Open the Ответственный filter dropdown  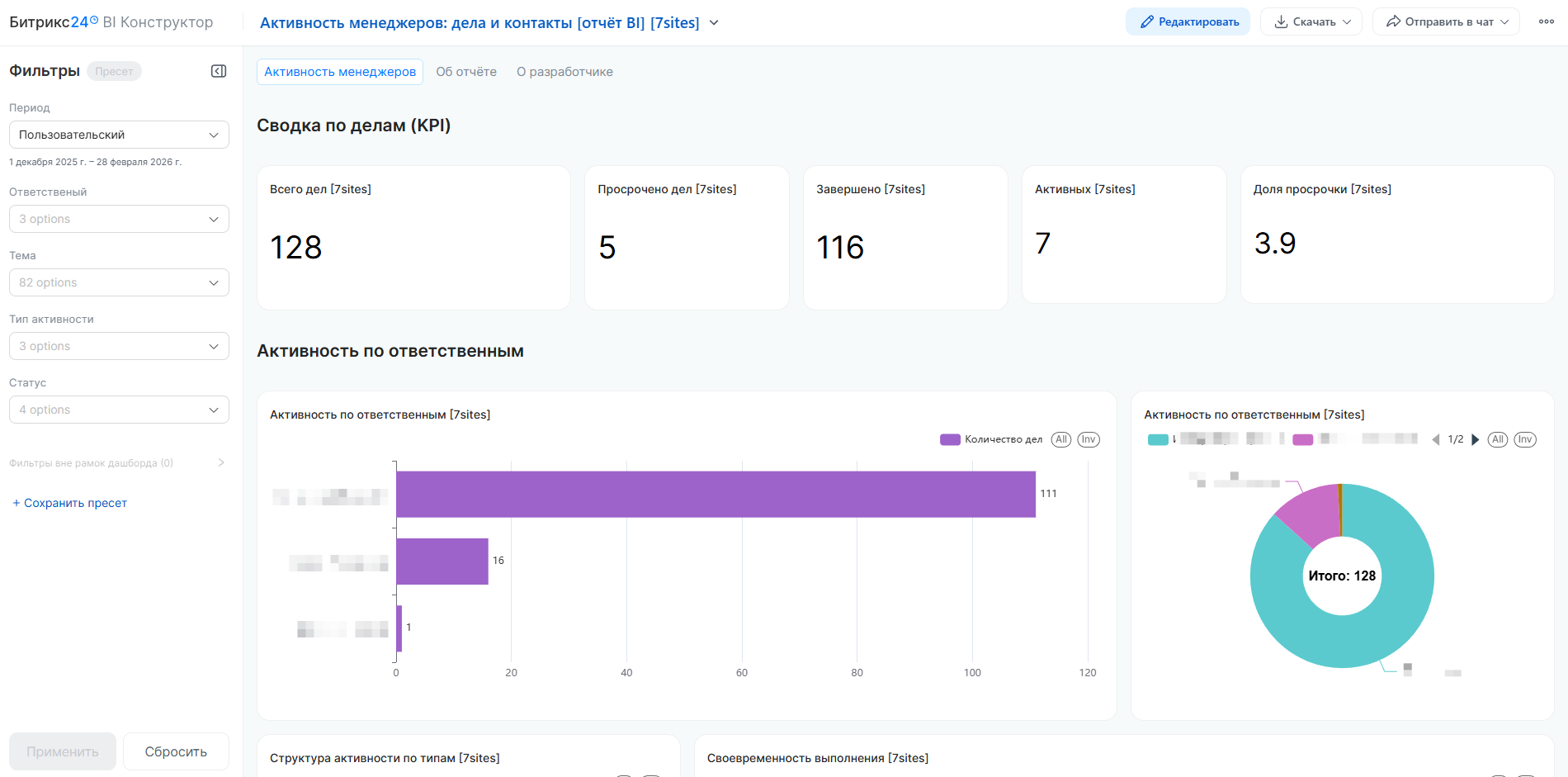tap(119, 219)
